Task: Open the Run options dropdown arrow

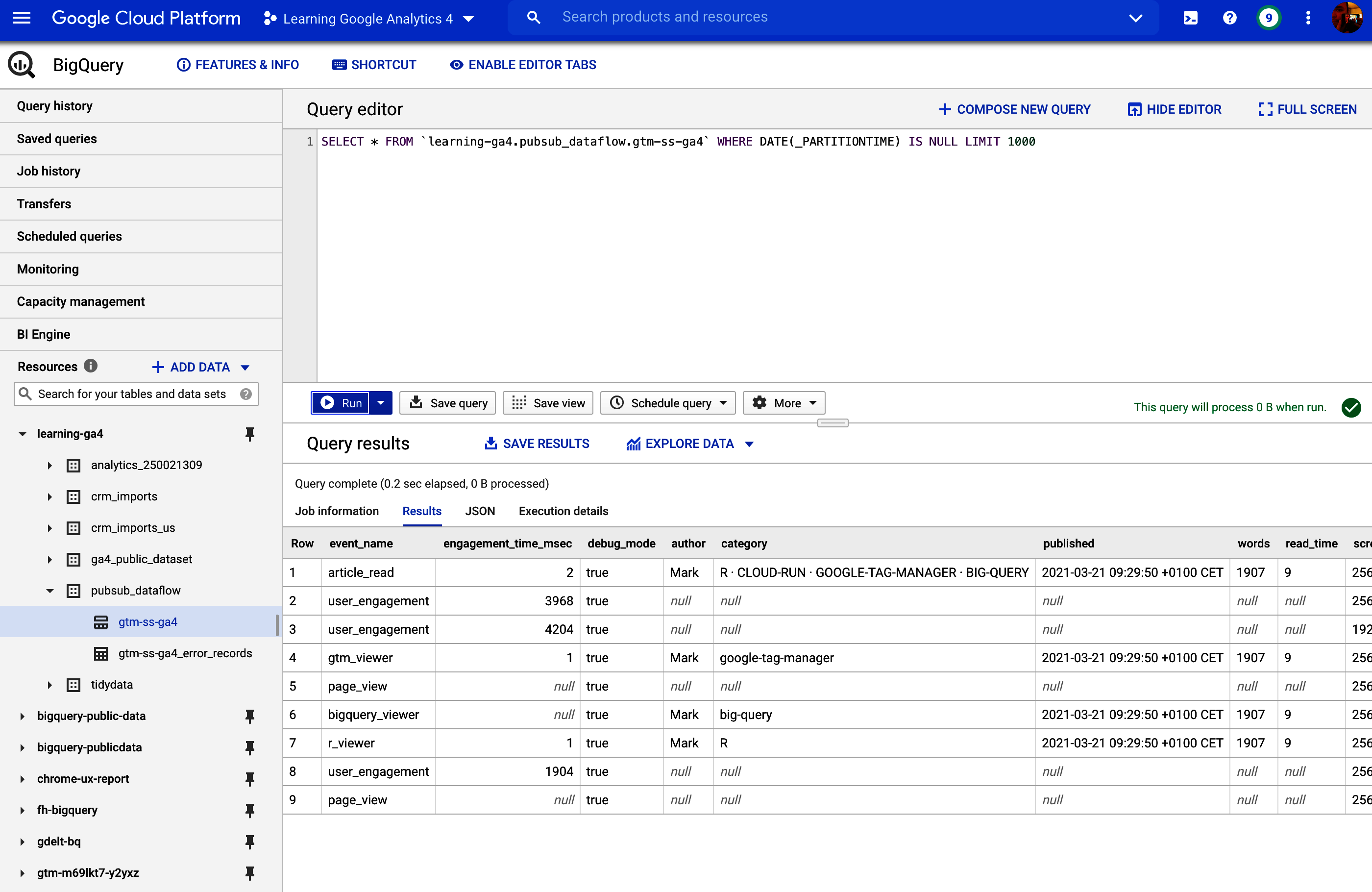Action: coord(380,403)
